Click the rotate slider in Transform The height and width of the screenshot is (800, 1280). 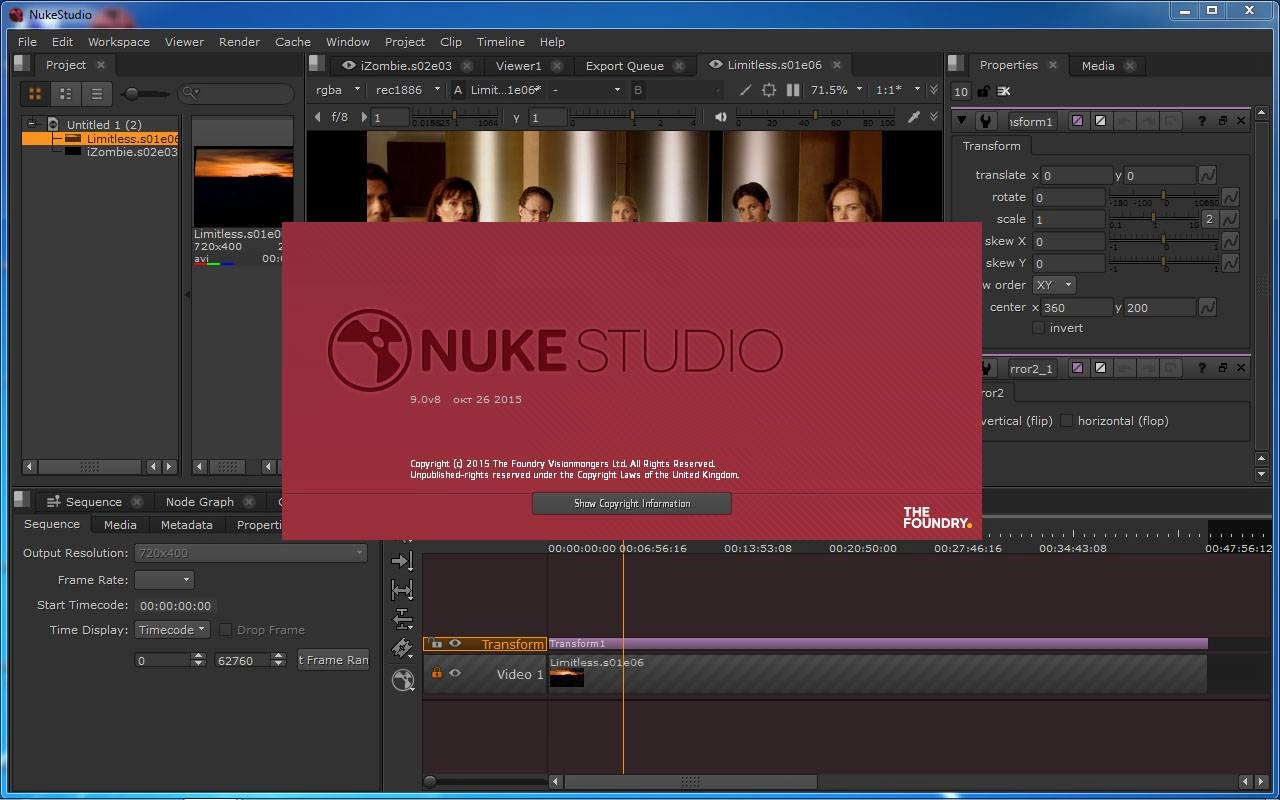pyautogui.click(x=1164, y=197)
